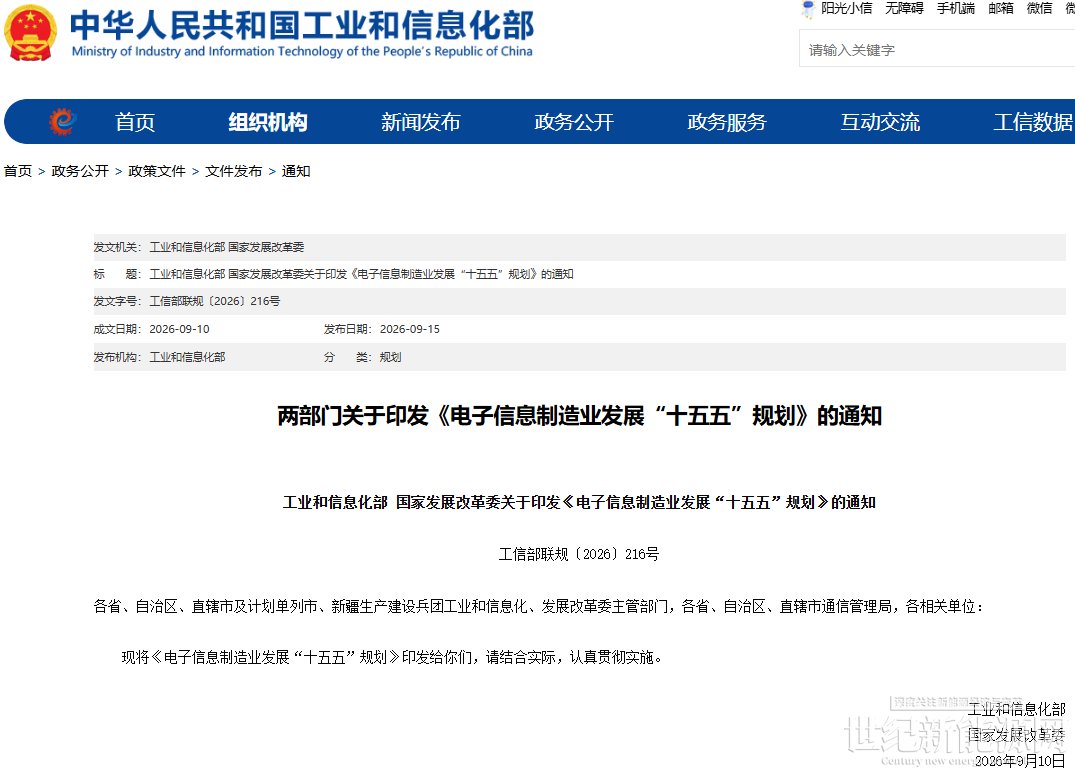Click the red gear icon in navigation bar
1075x771 pixels.
click(x=62, y=122)
